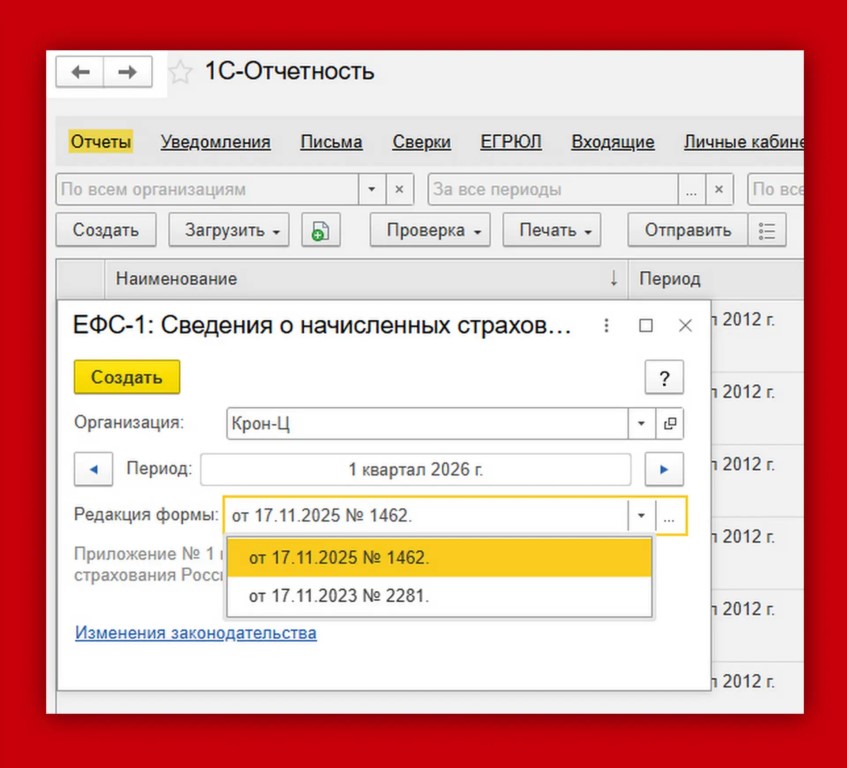847x768 pixels.
Task: Star 1С-Отчетность as favorite
Action: (x=179, y=72)
